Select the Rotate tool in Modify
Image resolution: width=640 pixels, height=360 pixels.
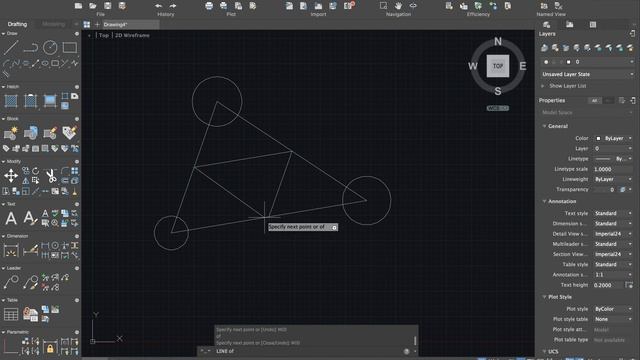click(36, 171)
